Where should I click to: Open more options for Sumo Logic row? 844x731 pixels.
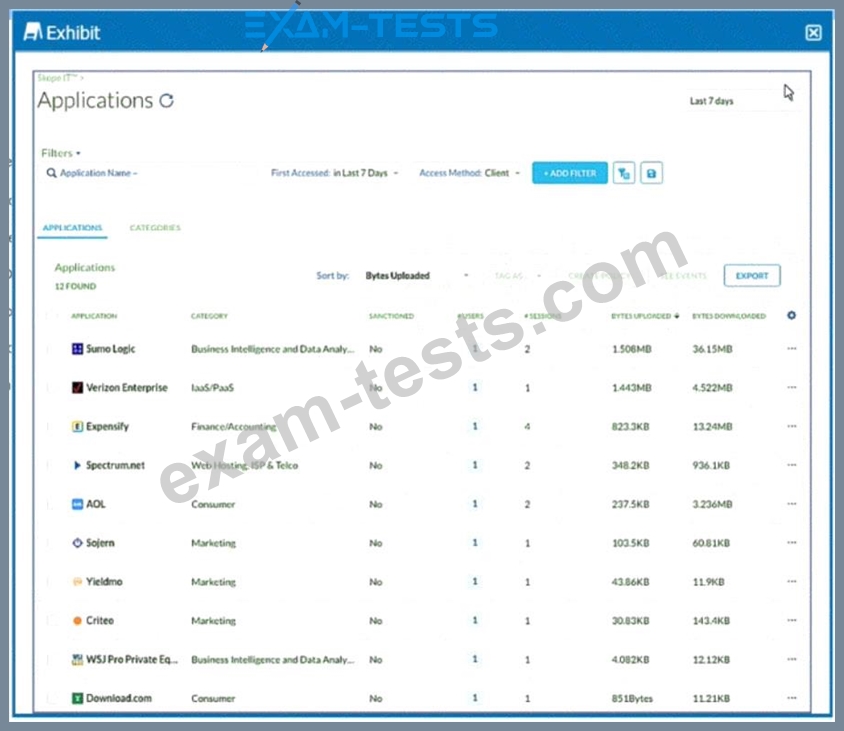pos(791,349)
